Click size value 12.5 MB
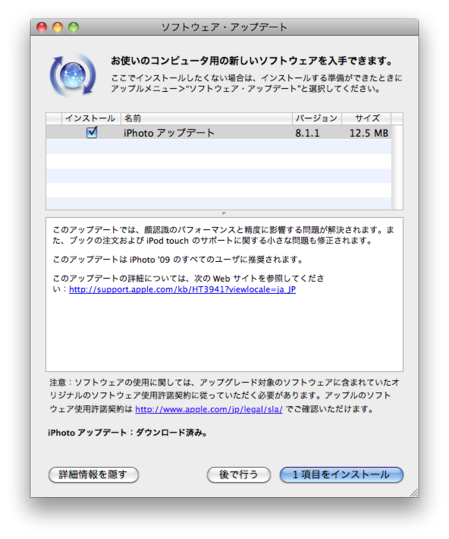The width and height of the screenshot is (449, 539). tap(369, 133)
